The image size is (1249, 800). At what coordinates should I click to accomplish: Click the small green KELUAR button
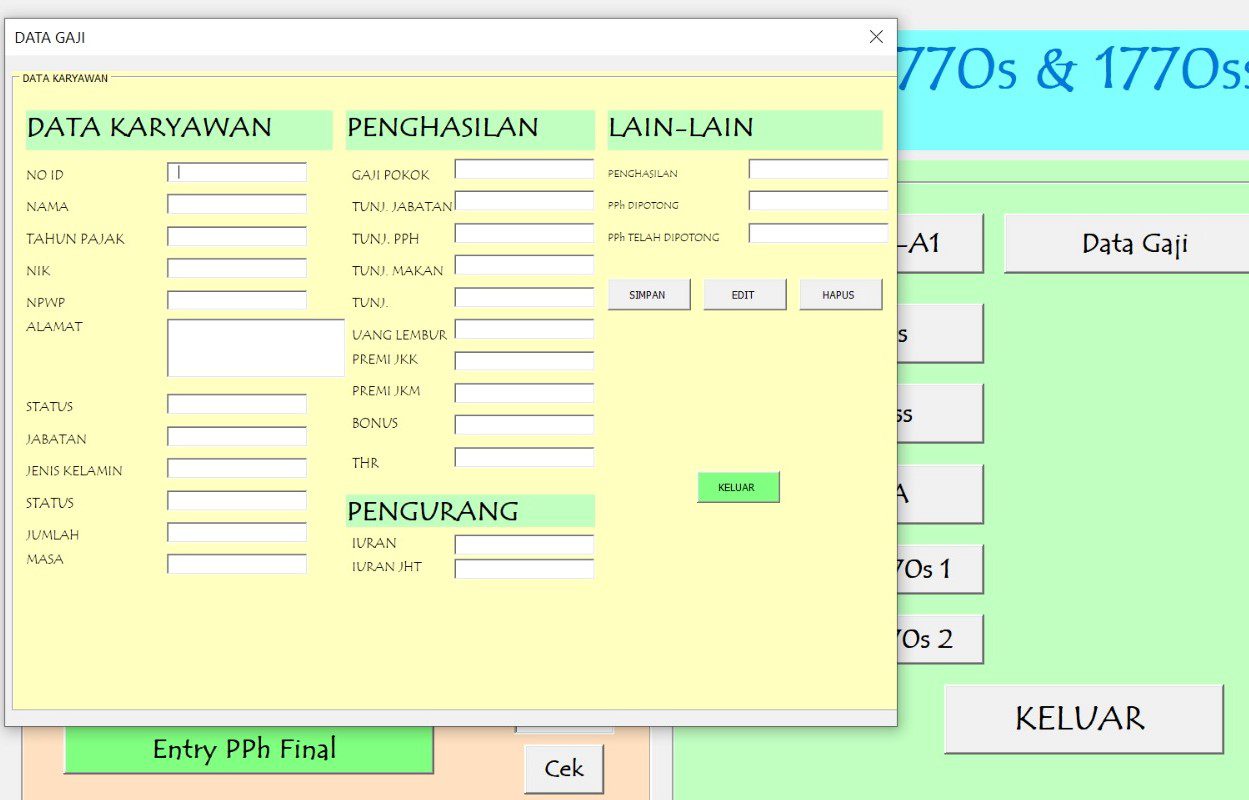[737, 487]
